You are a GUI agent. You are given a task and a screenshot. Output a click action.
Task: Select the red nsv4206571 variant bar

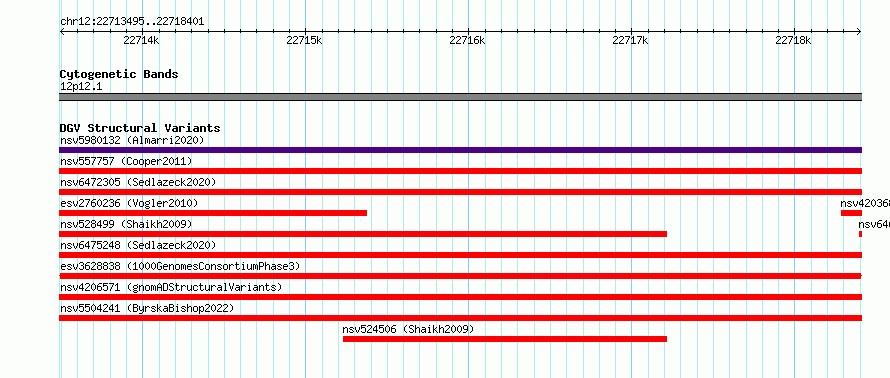point(460,297)
